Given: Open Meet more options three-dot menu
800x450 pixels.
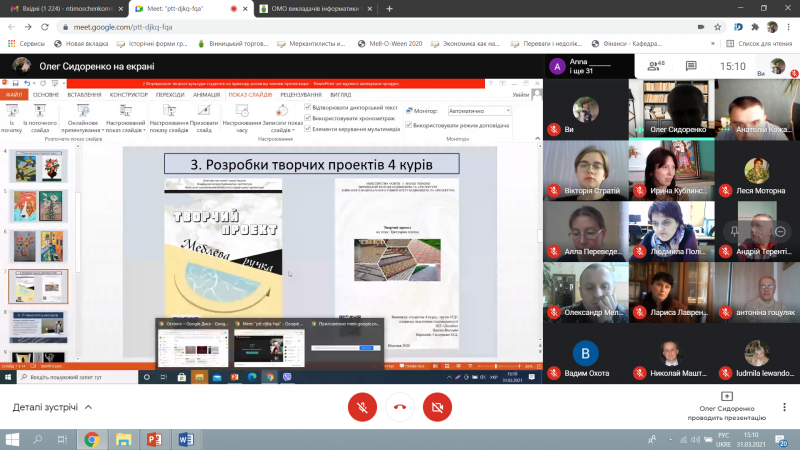Looking at the screenshot, I should point(784,407).
